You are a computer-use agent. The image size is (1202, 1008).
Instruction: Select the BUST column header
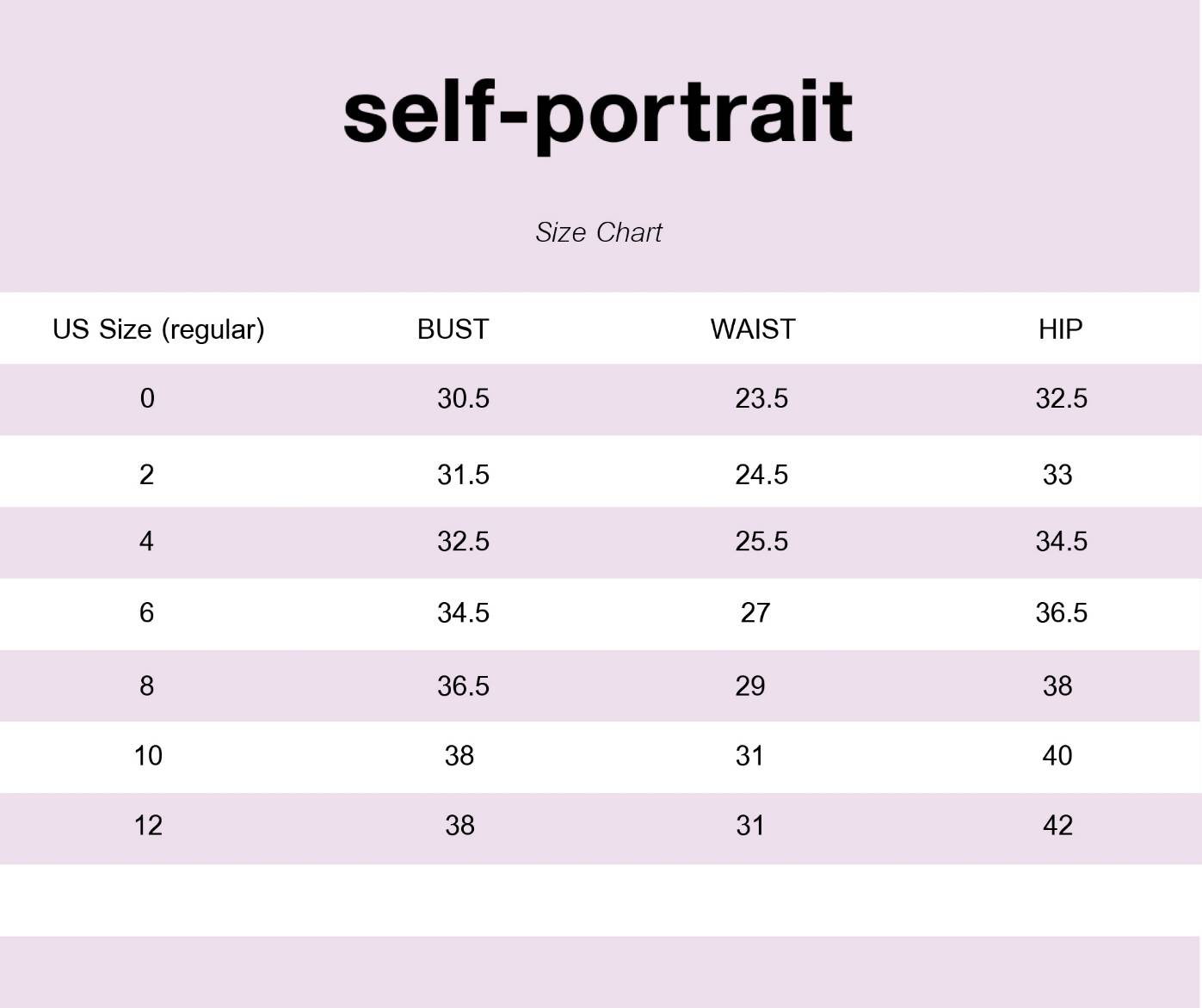(x=453, y=329)
